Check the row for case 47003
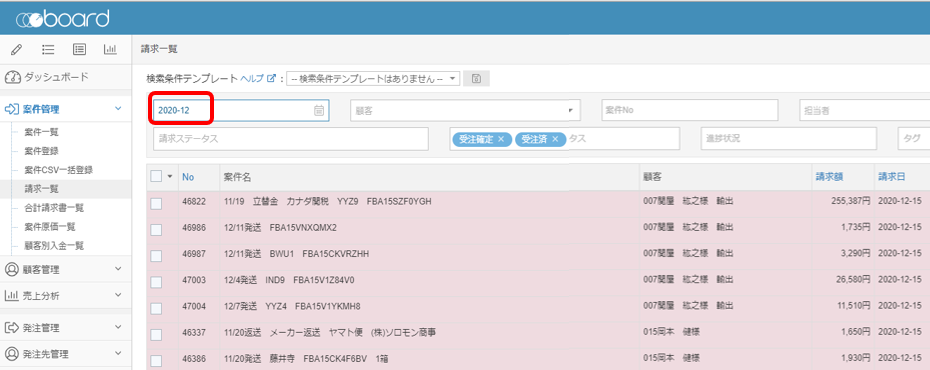Image resolution: width=930 pixels, height=370 pixels. tap(156, 282)
